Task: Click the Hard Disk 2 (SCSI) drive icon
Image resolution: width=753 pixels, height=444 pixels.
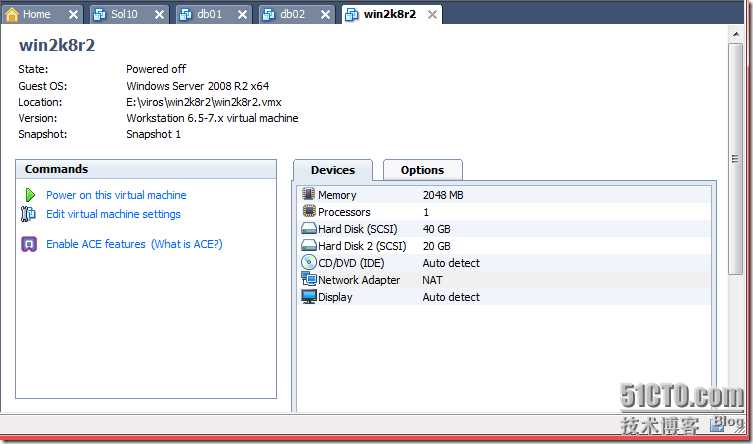Action: pos(309,246)
